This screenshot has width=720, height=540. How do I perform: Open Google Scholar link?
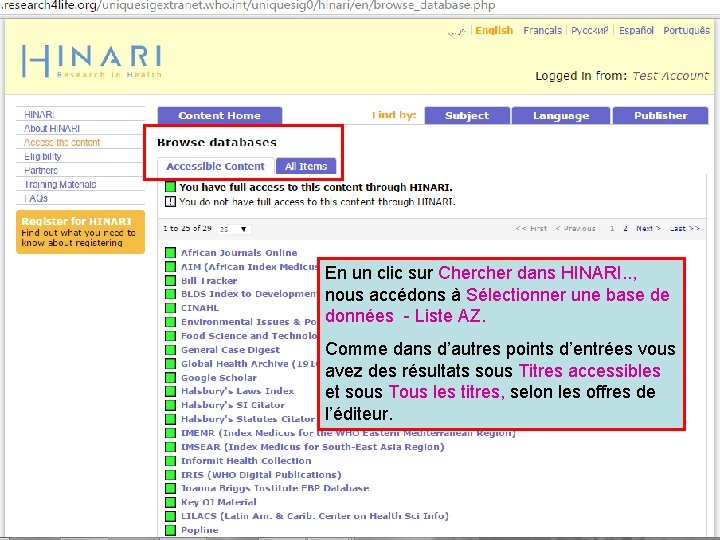pos(219,378)
